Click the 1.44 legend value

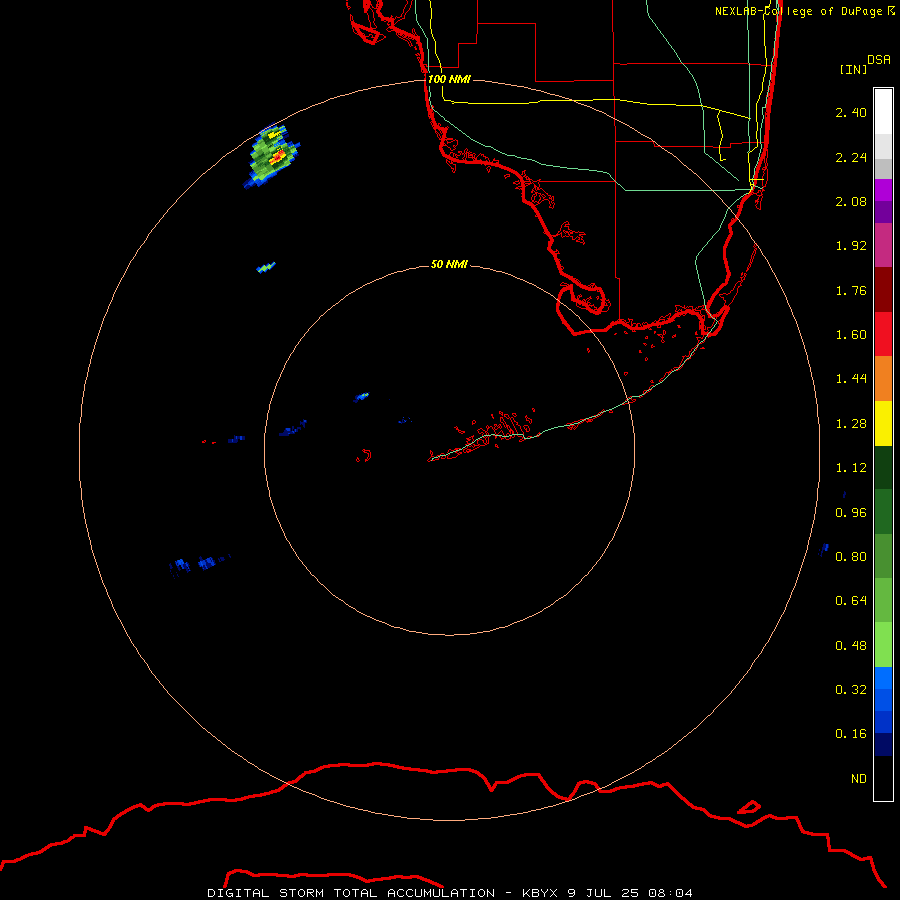[851, 379]
